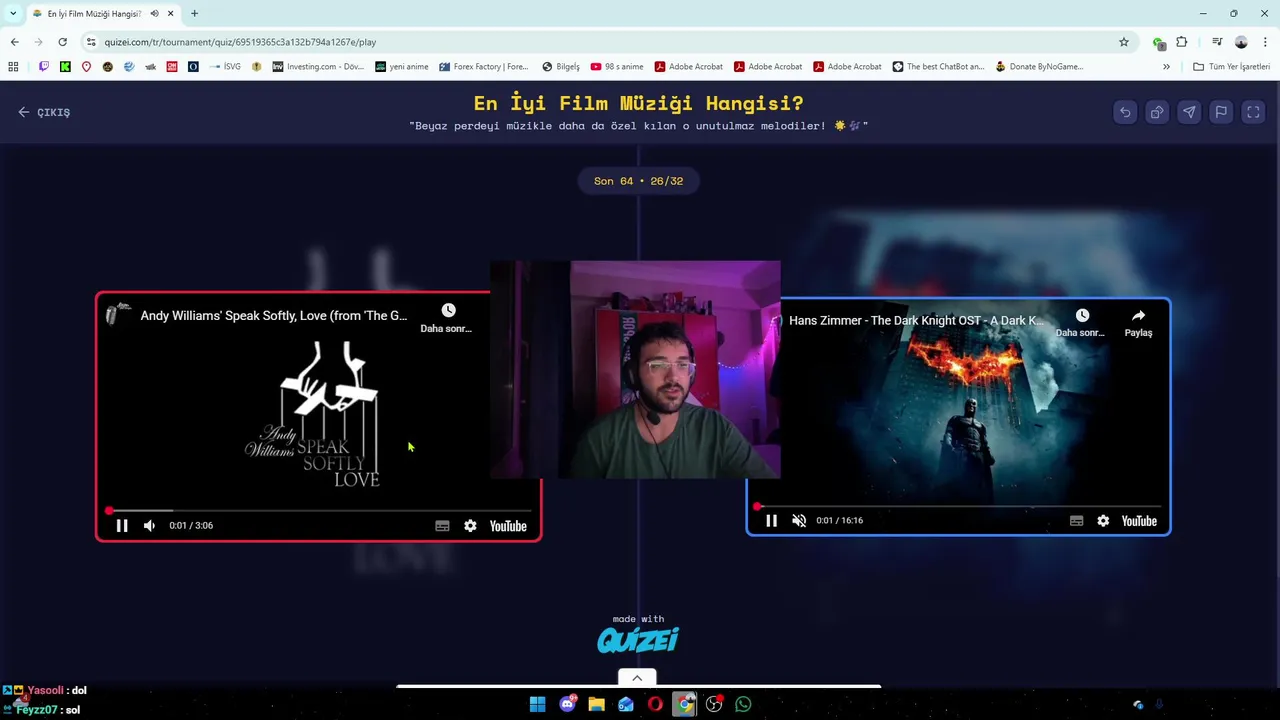Viewport: 1280px width, 720px height.
Task: Go back with the browser back arrow
Action: [x=14, y=42]
